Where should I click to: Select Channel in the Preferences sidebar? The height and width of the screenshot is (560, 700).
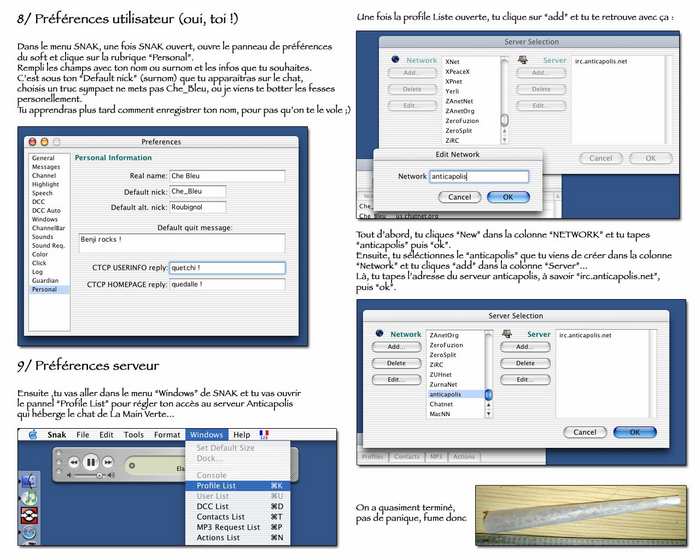click(44, 176)
